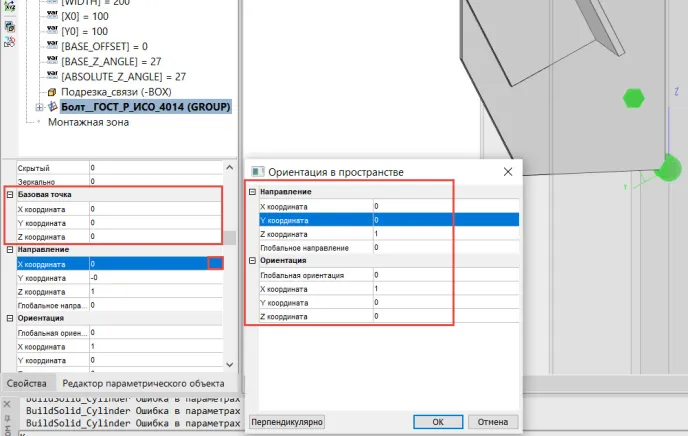Click the variable icon beside [BASE_OFFSET] = 0
The height and width of the screenshot is (436, 688).
pos(53,46)
